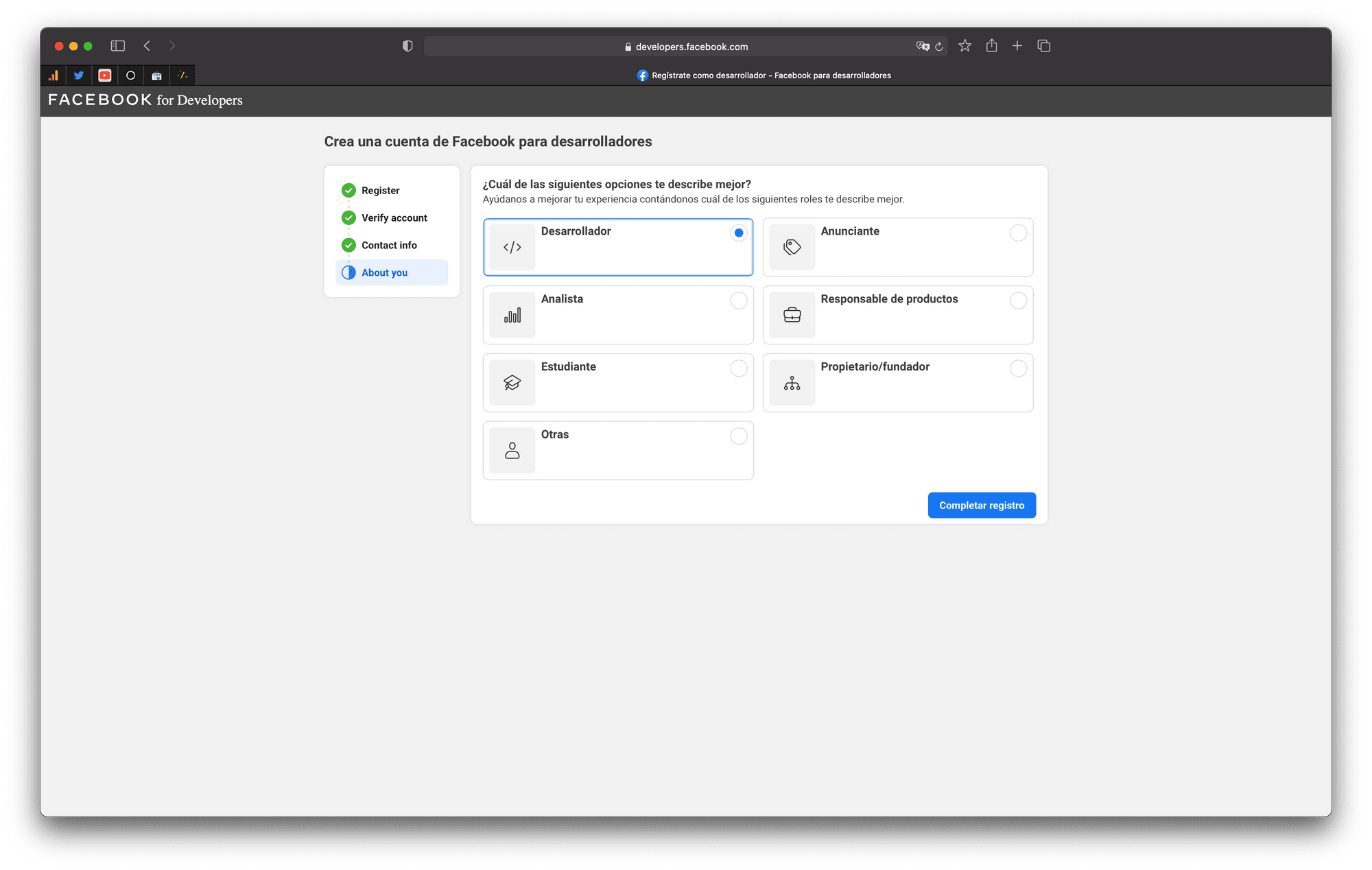The width and height of the screenshot is (1372, 870).
Task: Open the Verify account step
Action: click(392, 217)
